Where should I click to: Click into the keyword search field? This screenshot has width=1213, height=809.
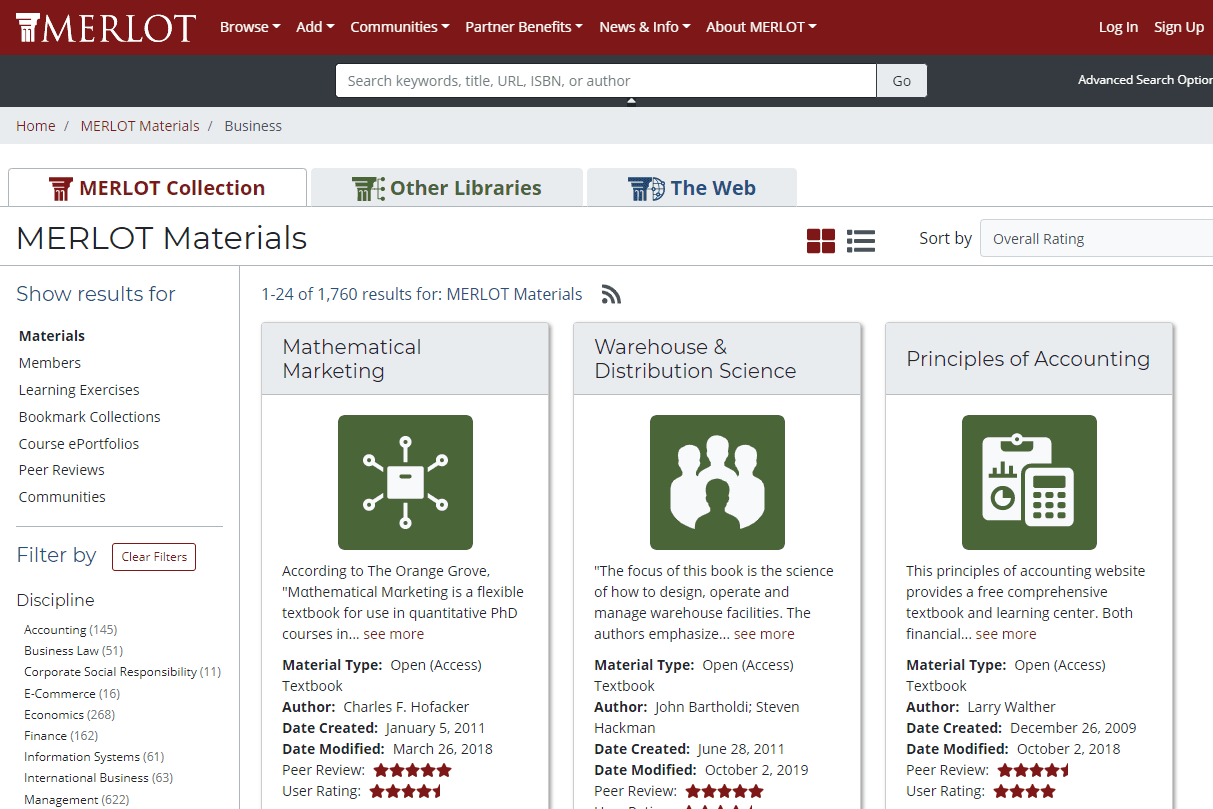pyautogui.click(x=605, y=81)
